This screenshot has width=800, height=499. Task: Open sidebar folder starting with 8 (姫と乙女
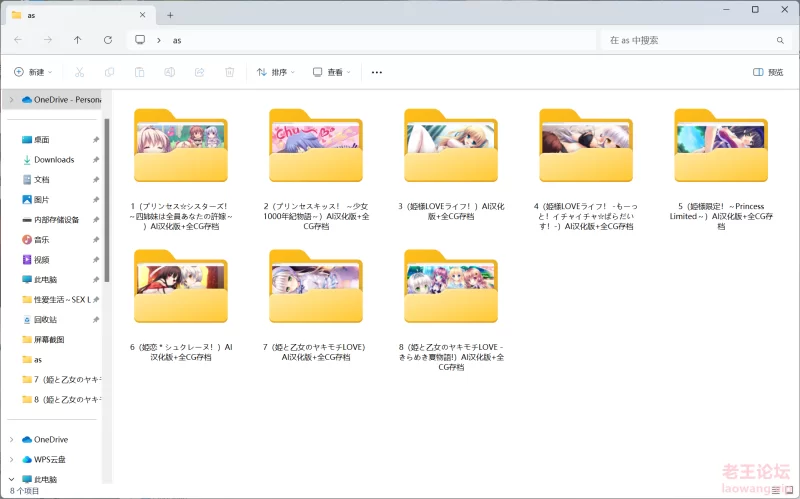point(61,400)
